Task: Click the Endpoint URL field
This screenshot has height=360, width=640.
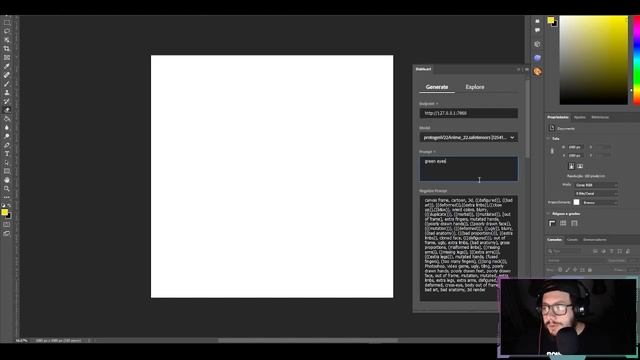Action: click(x=469, y=113)
